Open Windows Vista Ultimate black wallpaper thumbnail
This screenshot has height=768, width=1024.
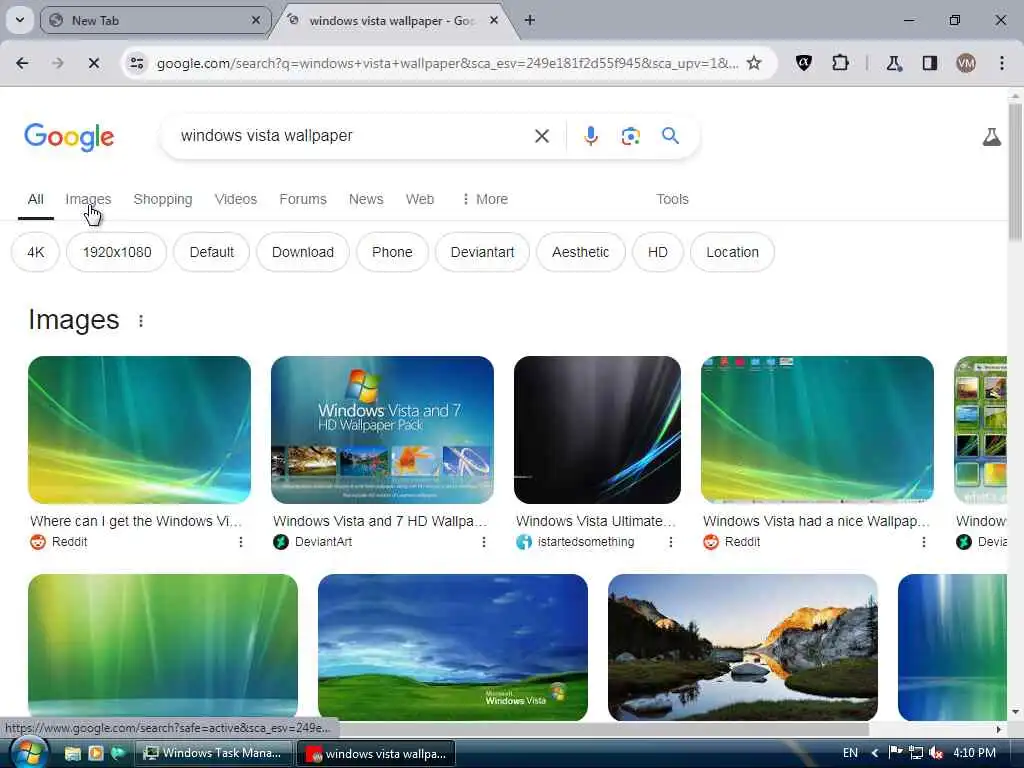click(x=598, y=430)
